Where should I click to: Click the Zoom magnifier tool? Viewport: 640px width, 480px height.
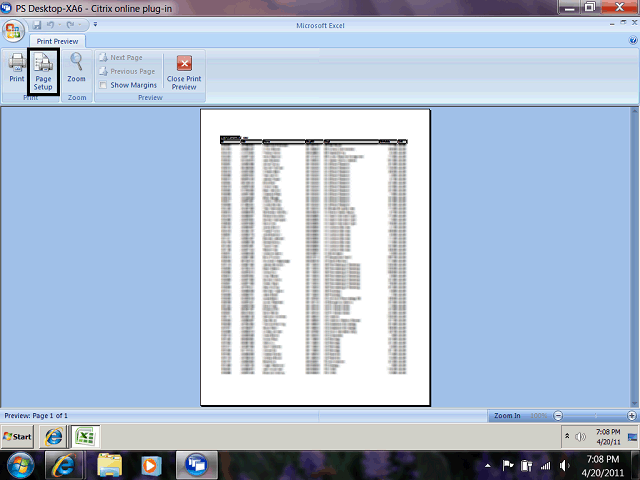click(x=77, y=69)
